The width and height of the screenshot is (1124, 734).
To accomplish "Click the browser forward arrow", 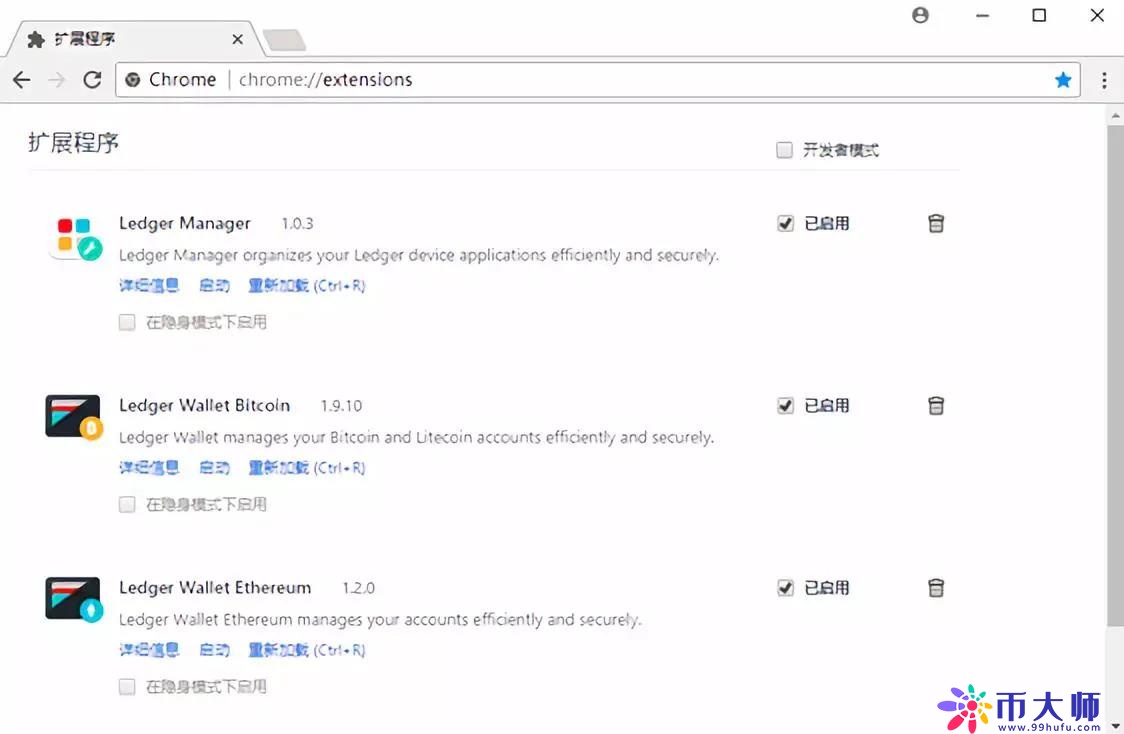I will click(57, 80).
